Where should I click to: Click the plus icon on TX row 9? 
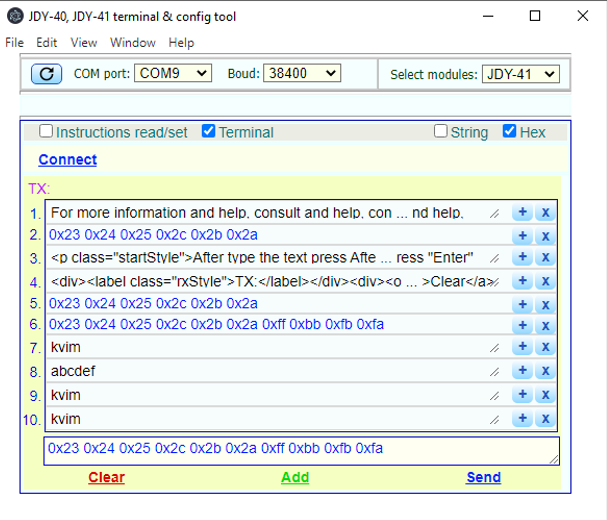pos(523,395)
